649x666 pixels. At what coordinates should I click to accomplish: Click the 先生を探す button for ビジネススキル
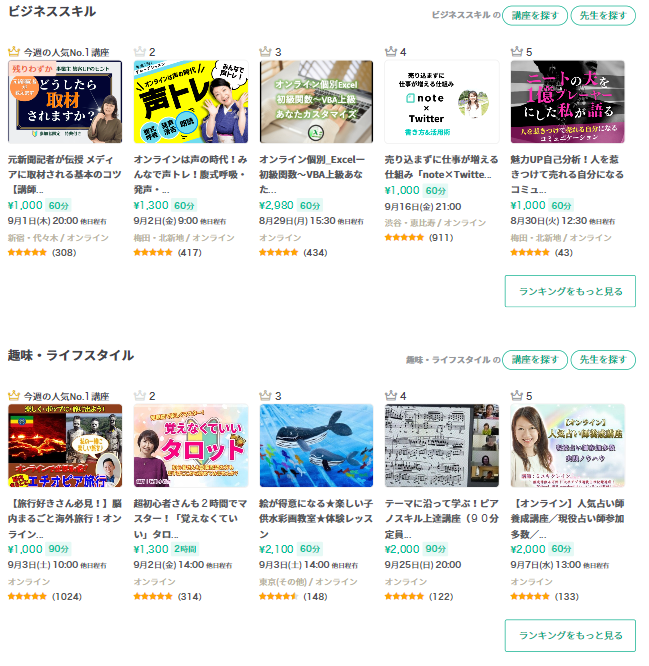(x=603, y=16)
